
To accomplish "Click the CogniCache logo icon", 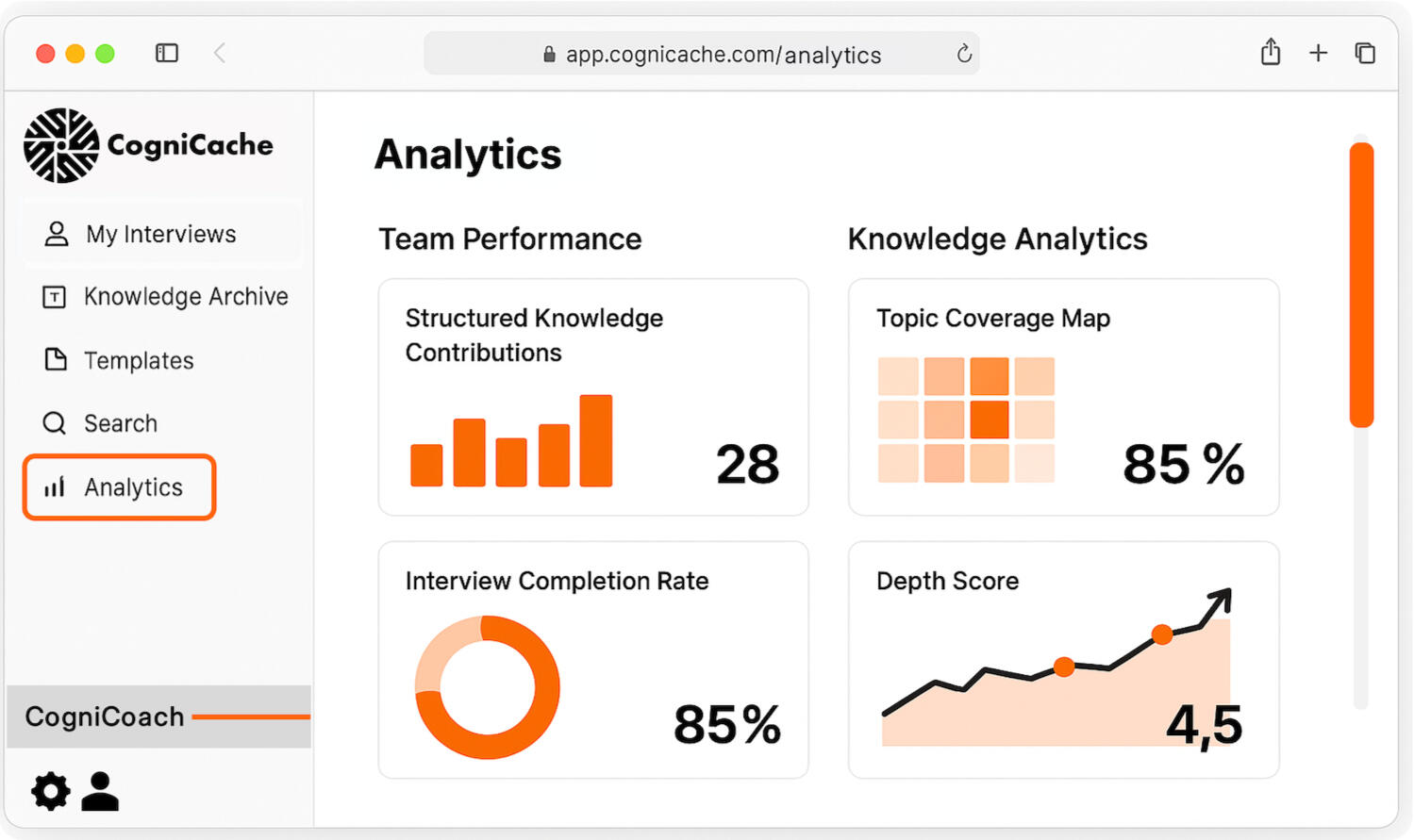I will pyautogui.click(x=61, y=145).
